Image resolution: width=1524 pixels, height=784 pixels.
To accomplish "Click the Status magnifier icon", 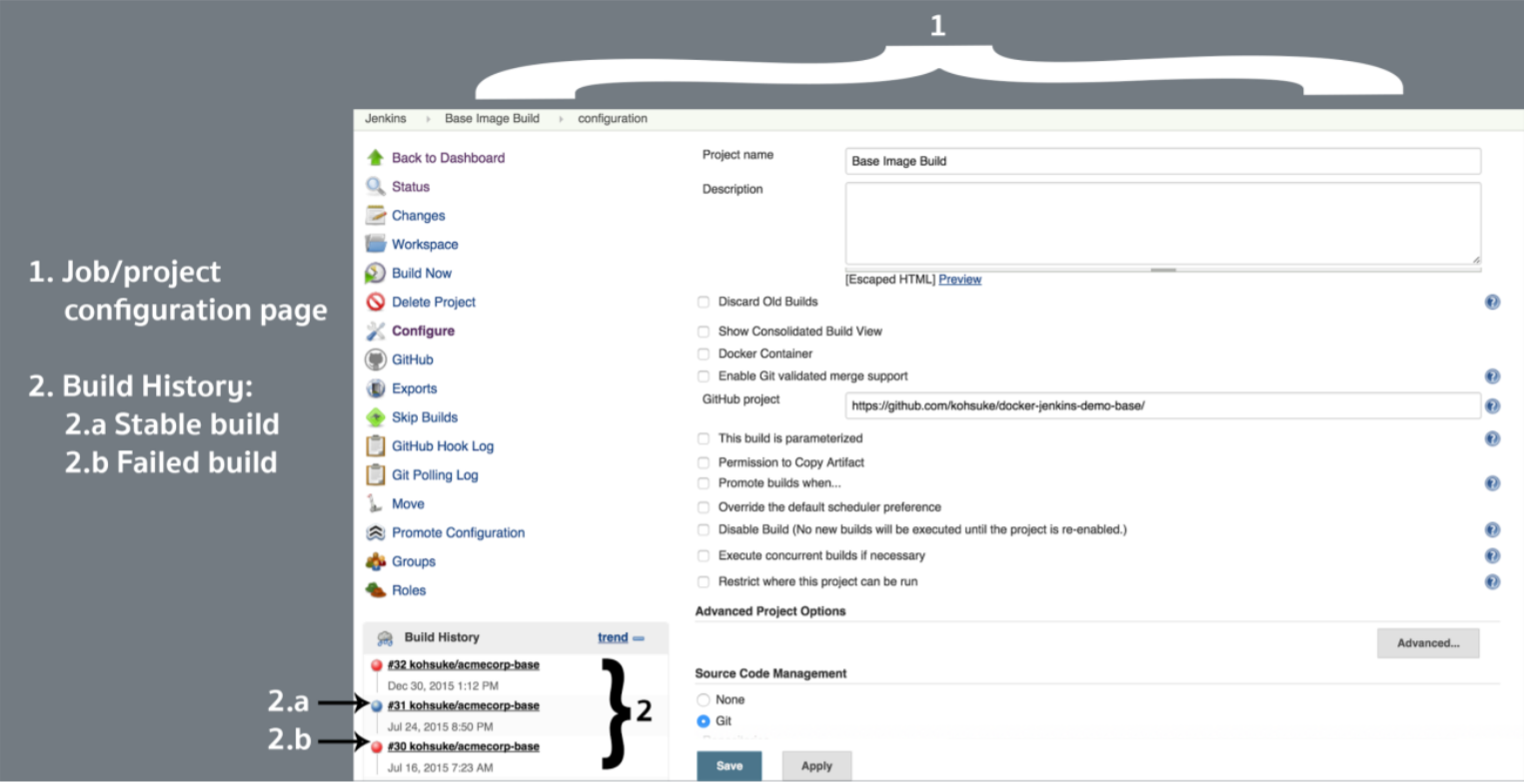I will 376,187.
